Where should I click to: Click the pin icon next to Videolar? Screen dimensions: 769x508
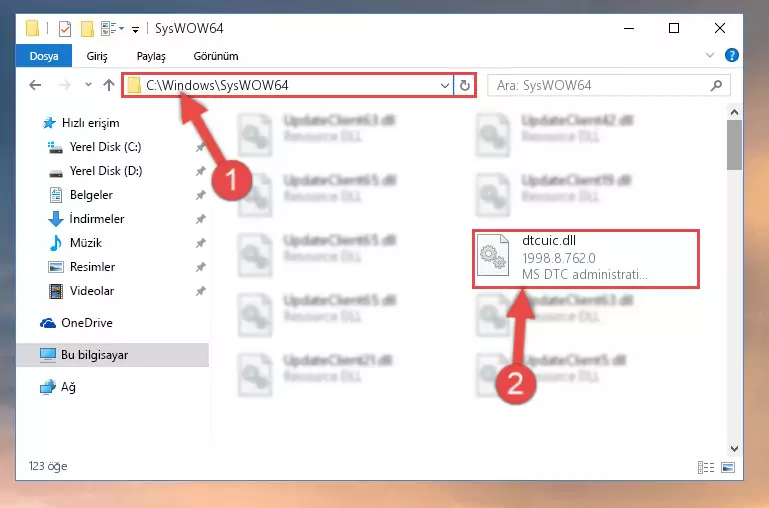200,291
